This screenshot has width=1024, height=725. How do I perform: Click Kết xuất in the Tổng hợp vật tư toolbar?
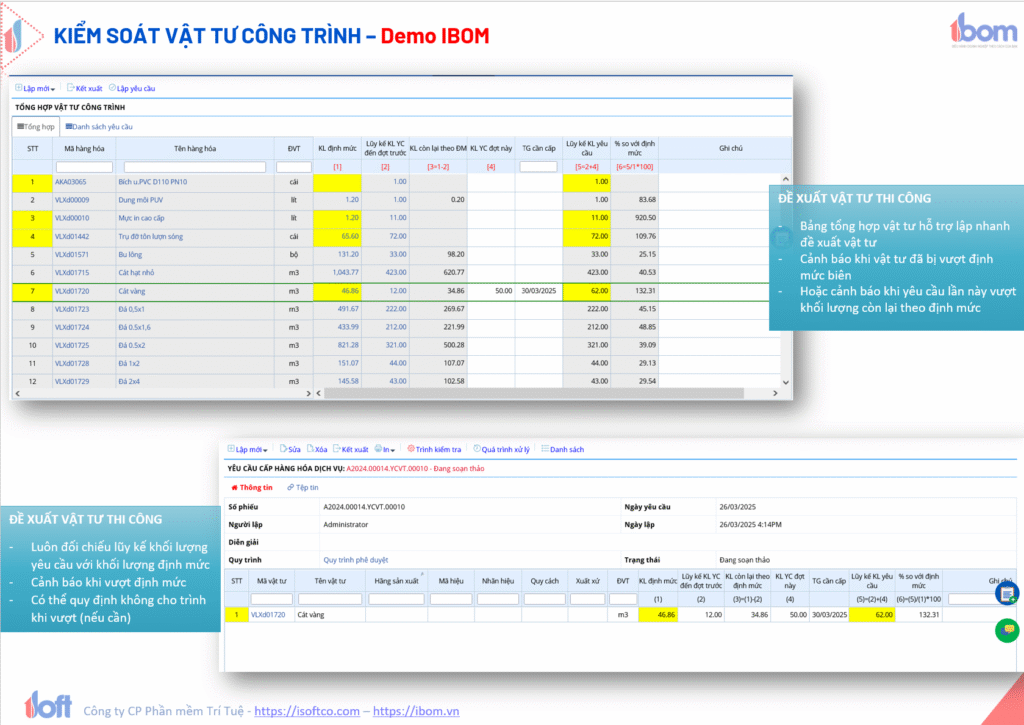(x=84, y=89)
